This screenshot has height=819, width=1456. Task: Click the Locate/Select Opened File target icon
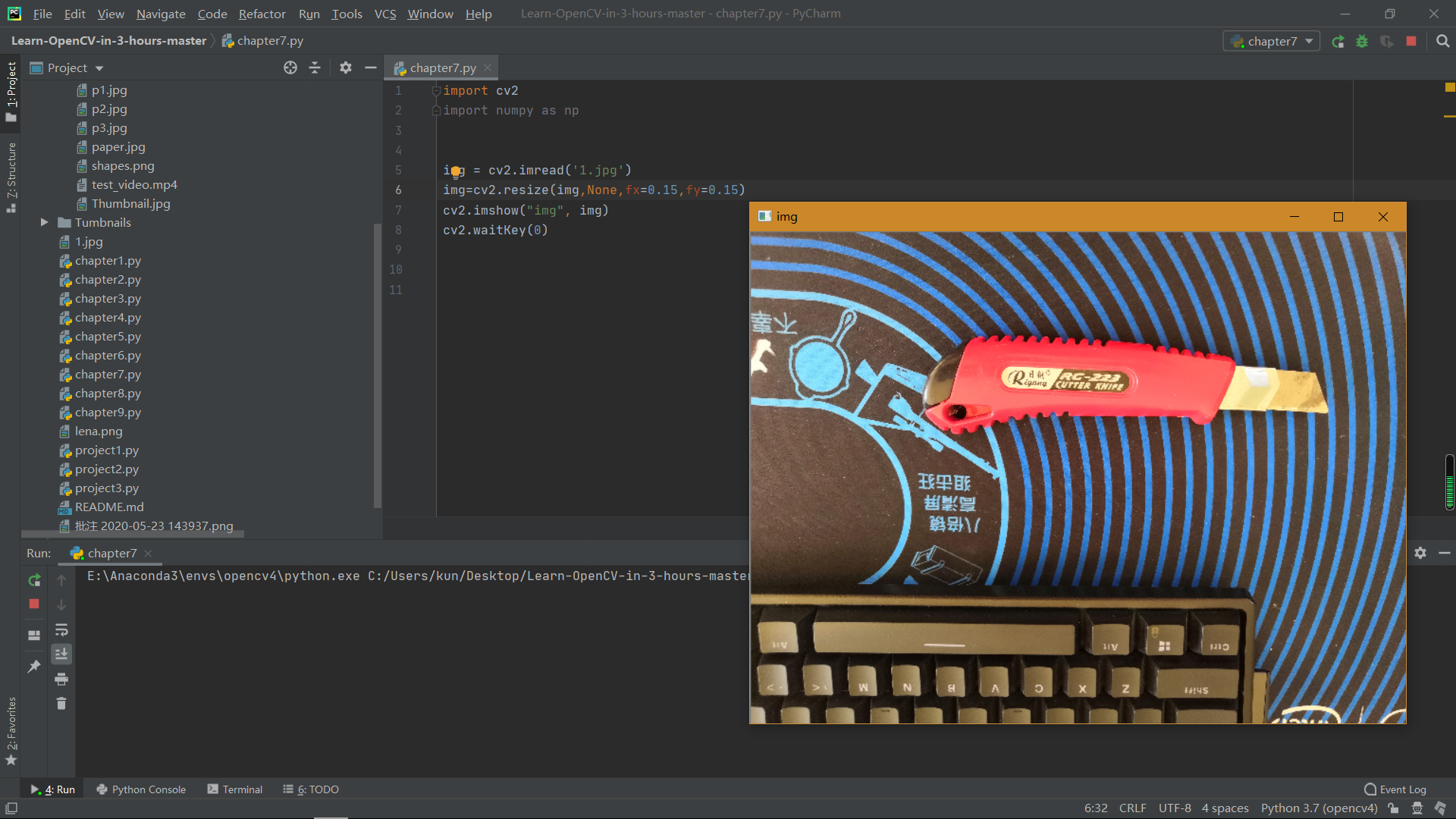point(290,68)
